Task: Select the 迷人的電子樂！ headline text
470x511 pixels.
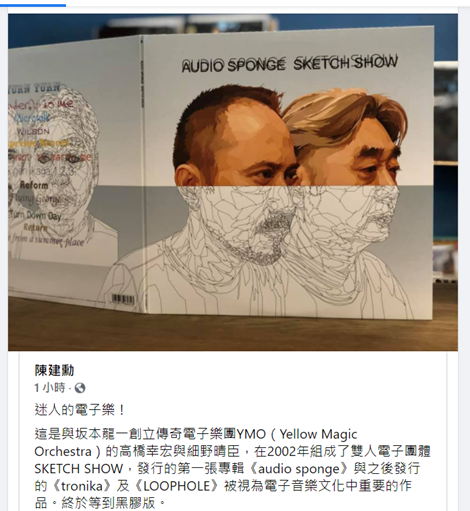Action: tap(79, 410)
